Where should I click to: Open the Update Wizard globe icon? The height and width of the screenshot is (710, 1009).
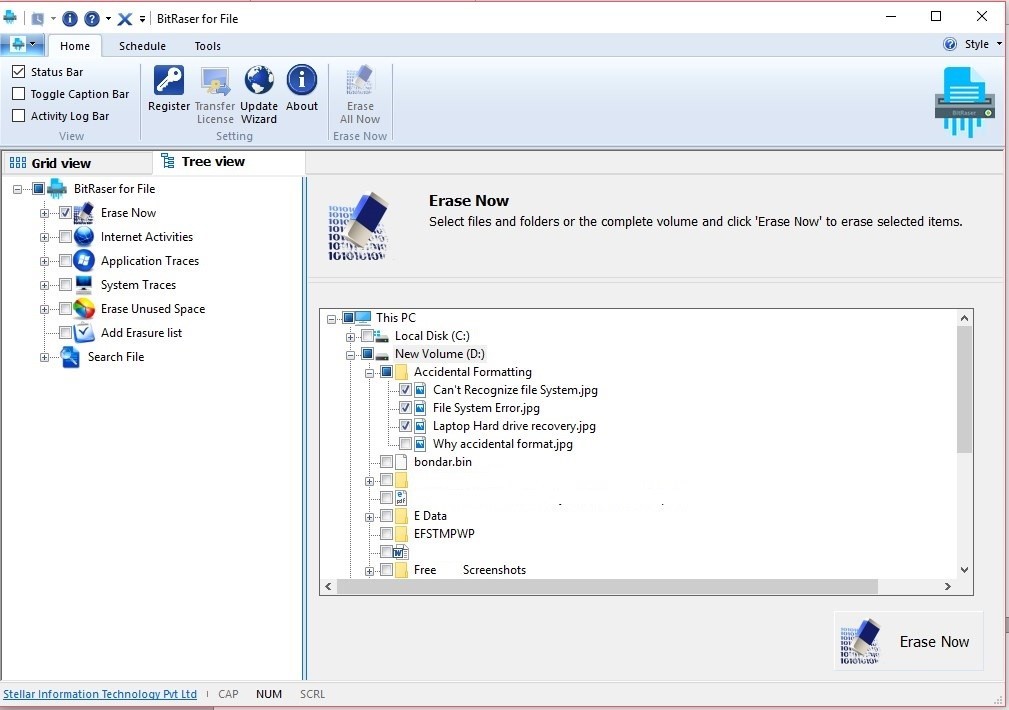point(258,82)
